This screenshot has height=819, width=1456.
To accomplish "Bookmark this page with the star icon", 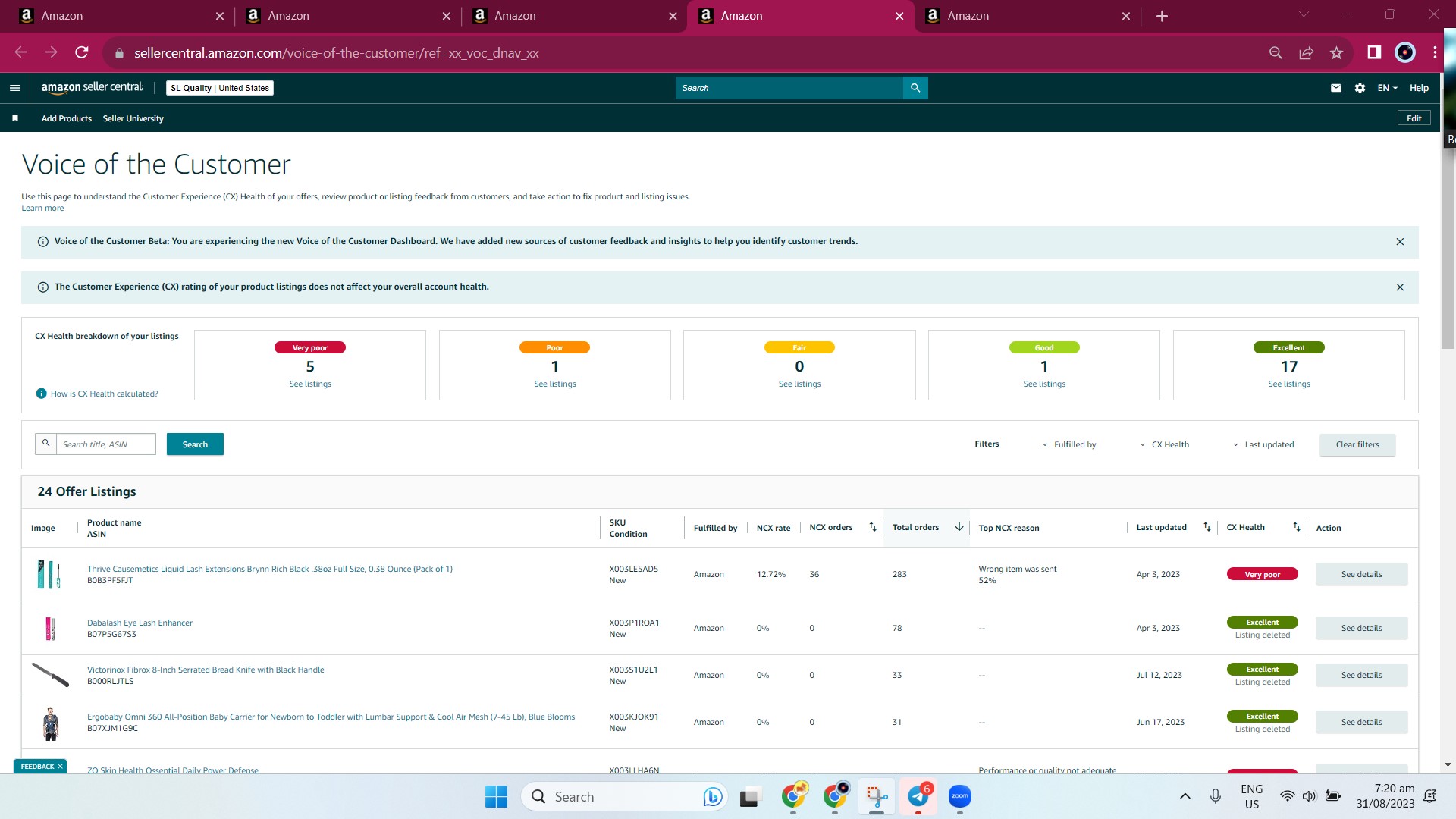I will click(1336, 52).
